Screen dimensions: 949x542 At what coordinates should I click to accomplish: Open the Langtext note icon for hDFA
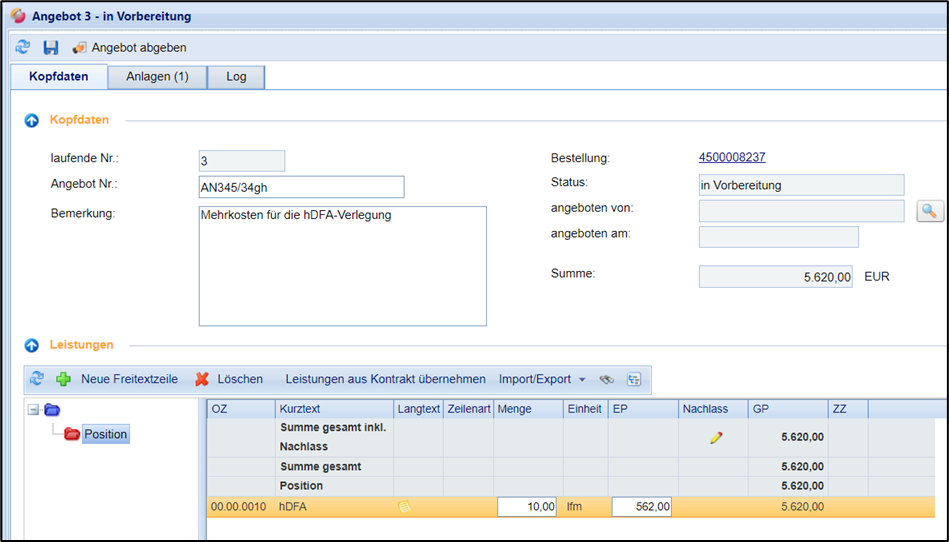404,507
